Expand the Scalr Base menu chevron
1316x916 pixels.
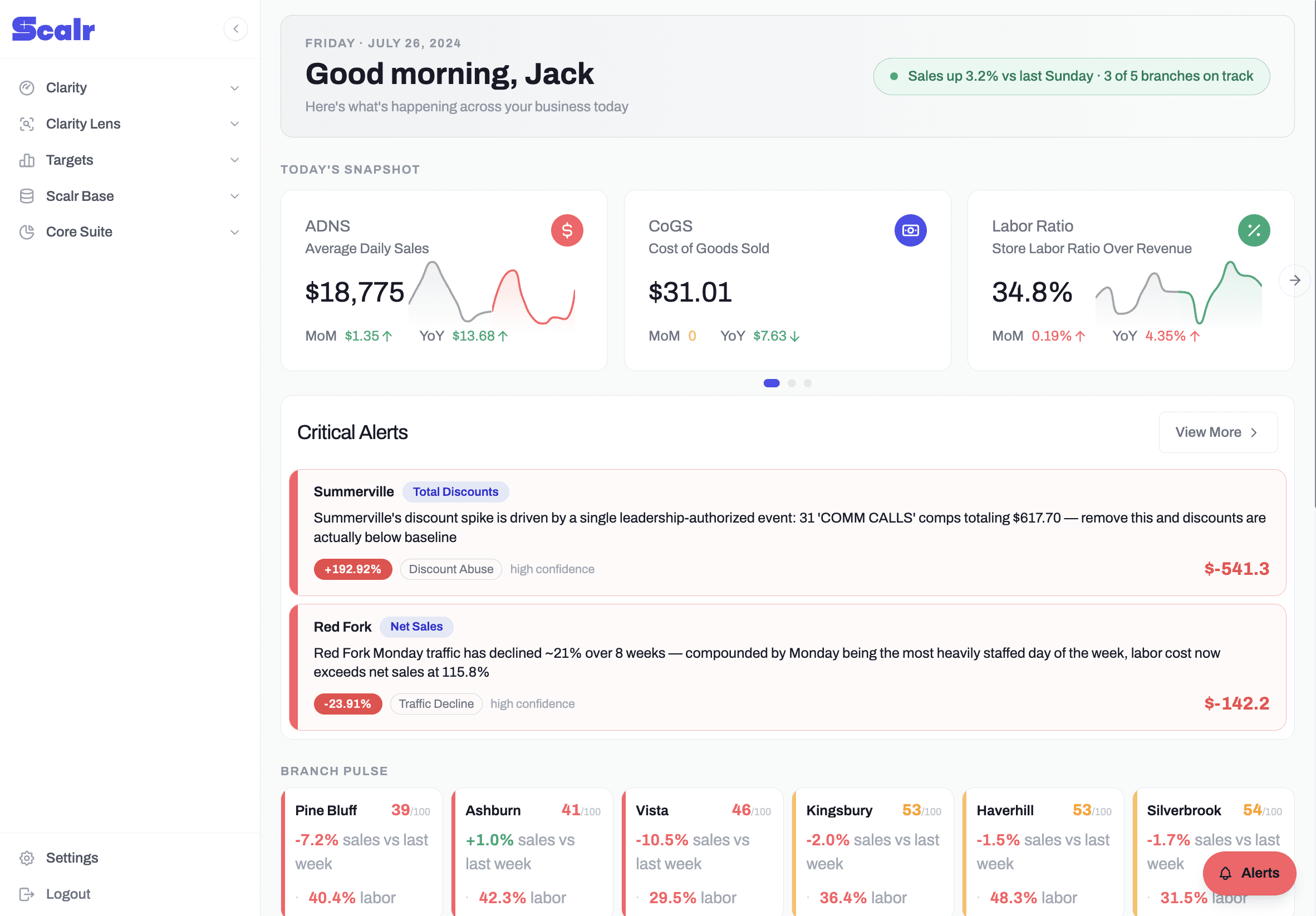pos(234,195)
